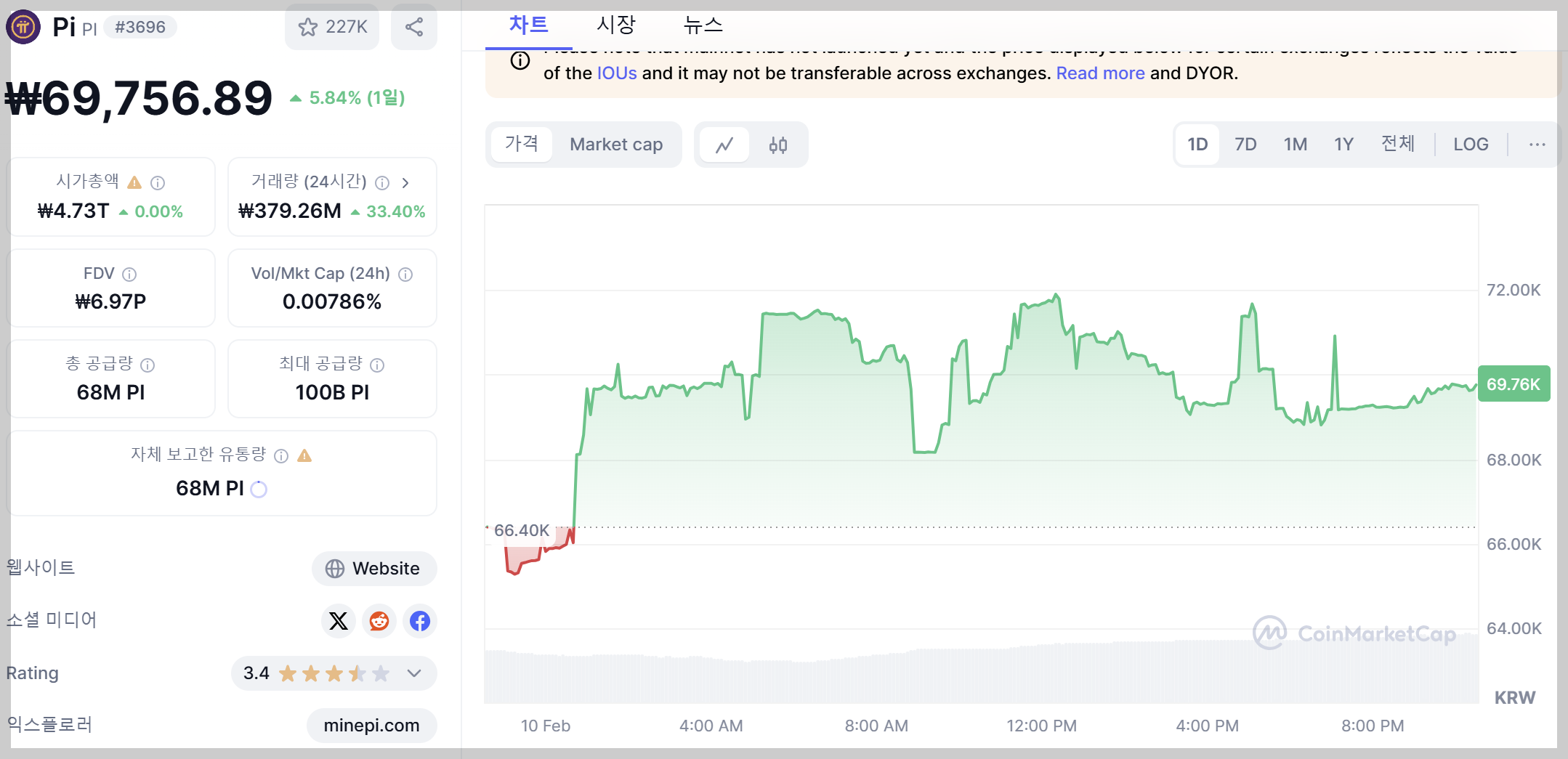The height and width of the screenshot is (759, 1568).
Task: Add Pi to watchlist with star button
Action: (x=332, y=27)
